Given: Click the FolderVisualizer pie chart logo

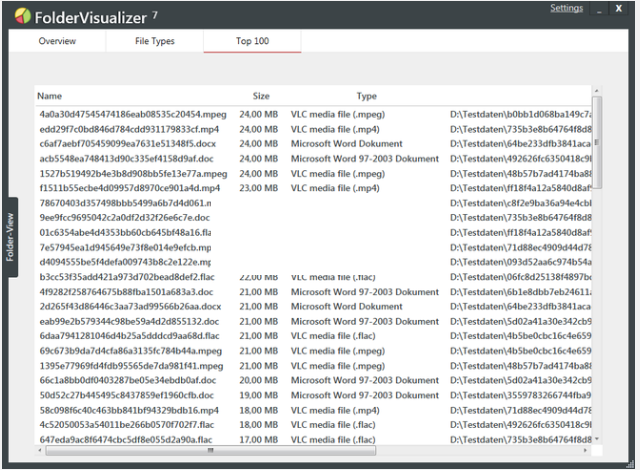Looking at the screenshot, I should tap(21, 15).
